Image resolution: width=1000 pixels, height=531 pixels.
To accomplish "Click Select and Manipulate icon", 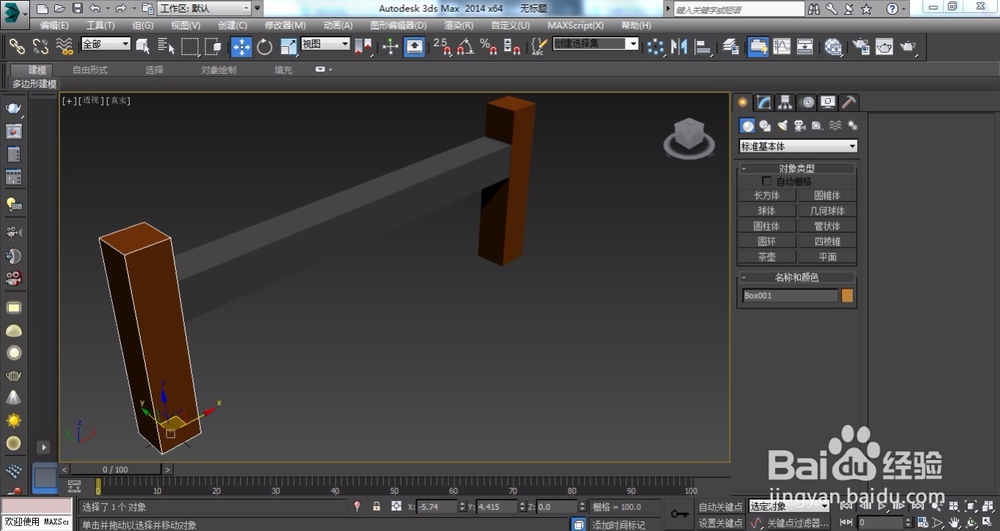I will (390, 46).
